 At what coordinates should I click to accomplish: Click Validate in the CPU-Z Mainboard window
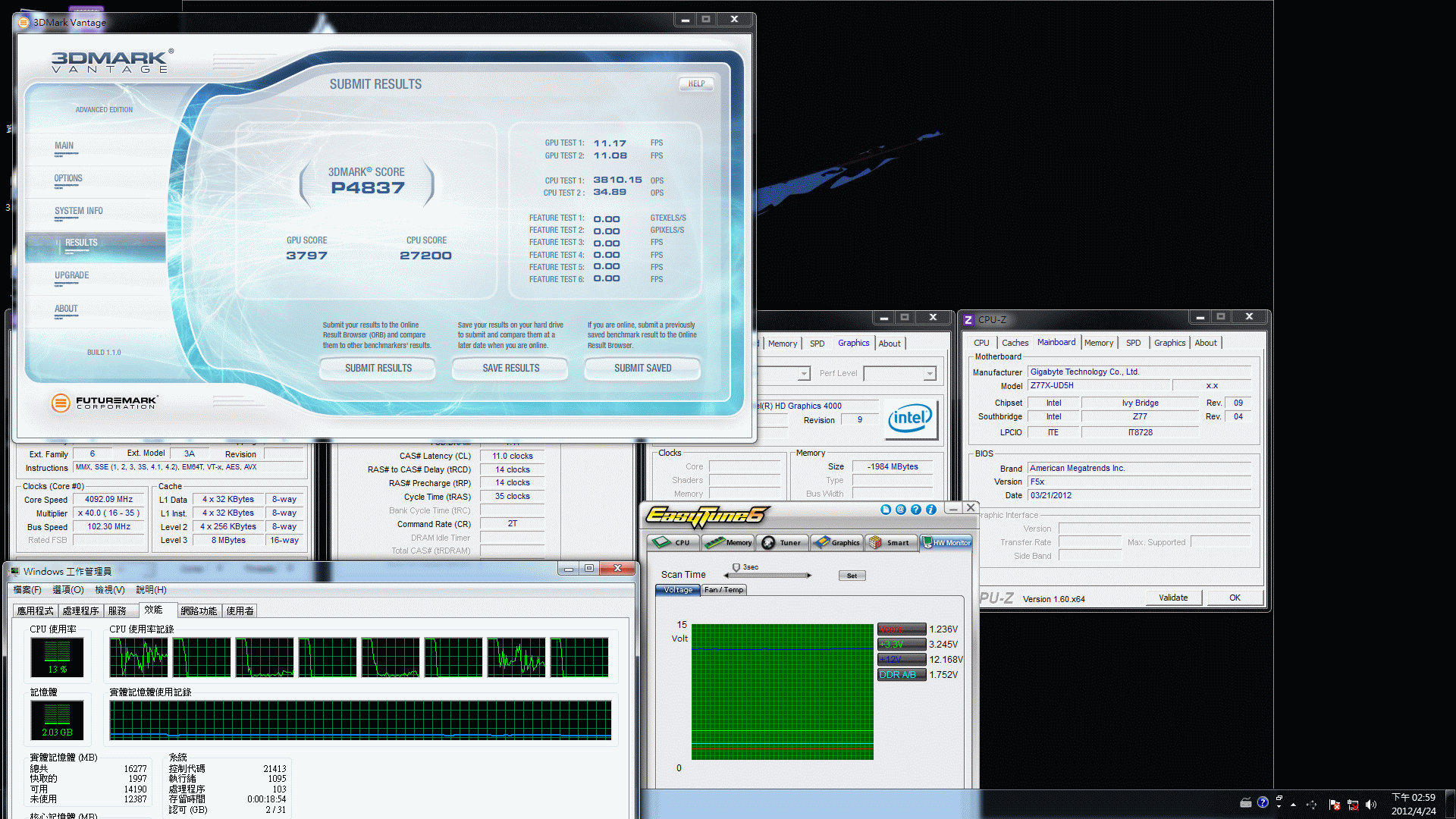click(x=1173, y=598)
